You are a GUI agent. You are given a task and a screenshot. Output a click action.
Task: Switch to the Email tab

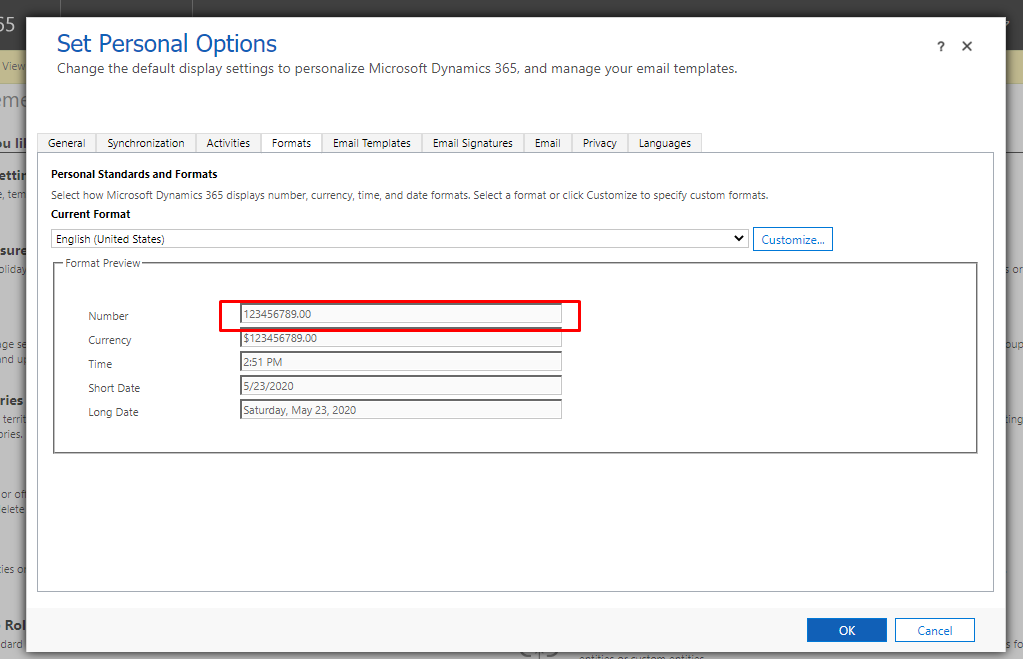tap(548, 143)
